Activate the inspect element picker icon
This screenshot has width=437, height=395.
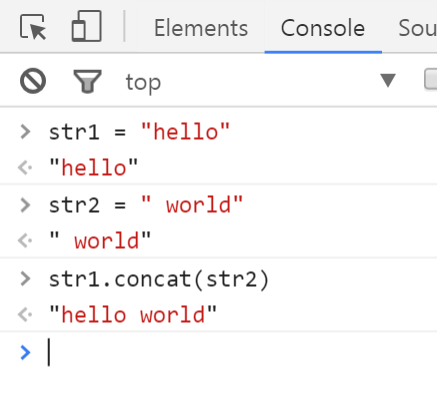pyautogui.click(x=33, y=27)
